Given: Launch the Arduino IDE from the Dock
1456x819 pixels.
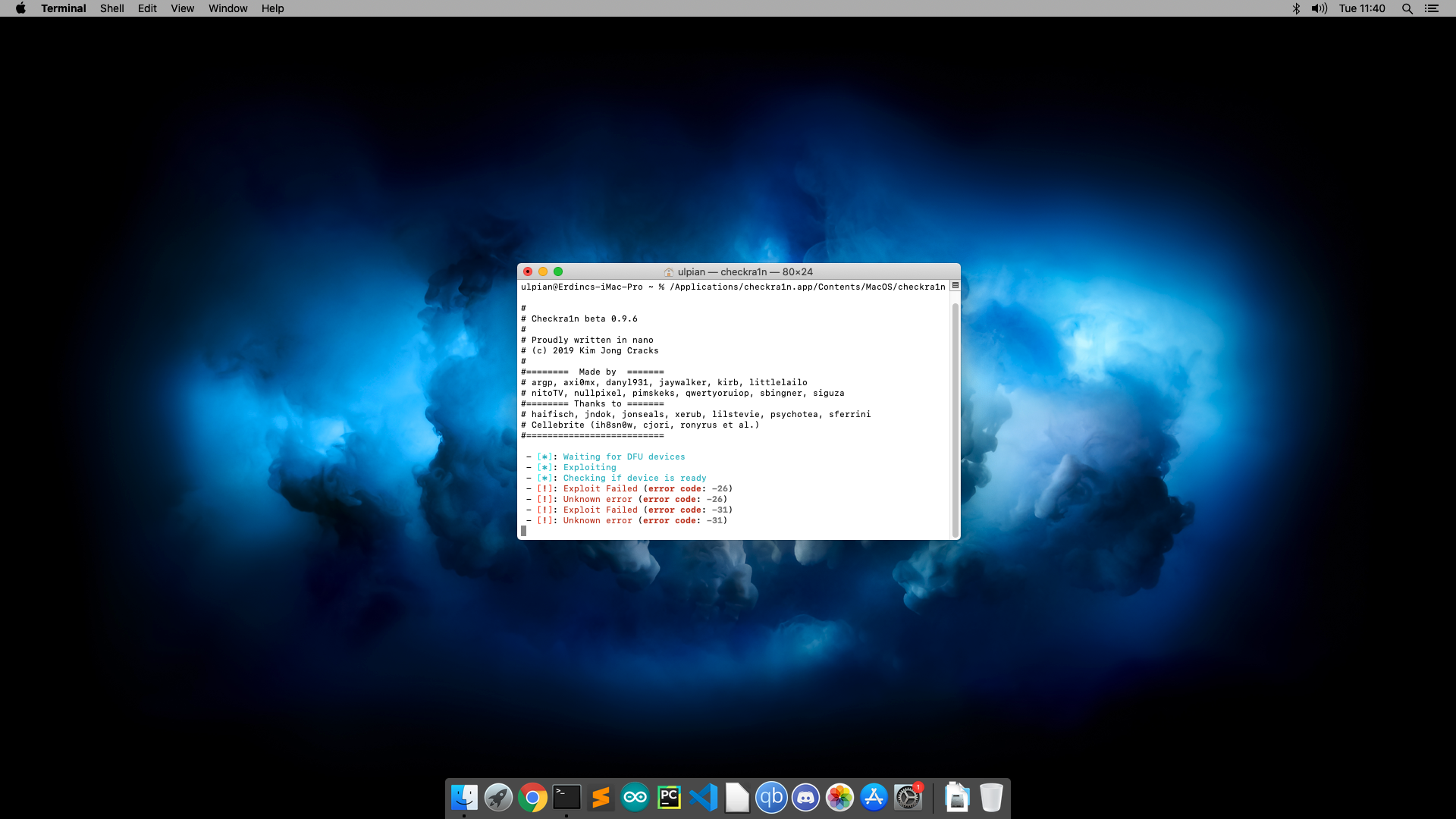Looking at the screenshot, I should pos(635,797).
